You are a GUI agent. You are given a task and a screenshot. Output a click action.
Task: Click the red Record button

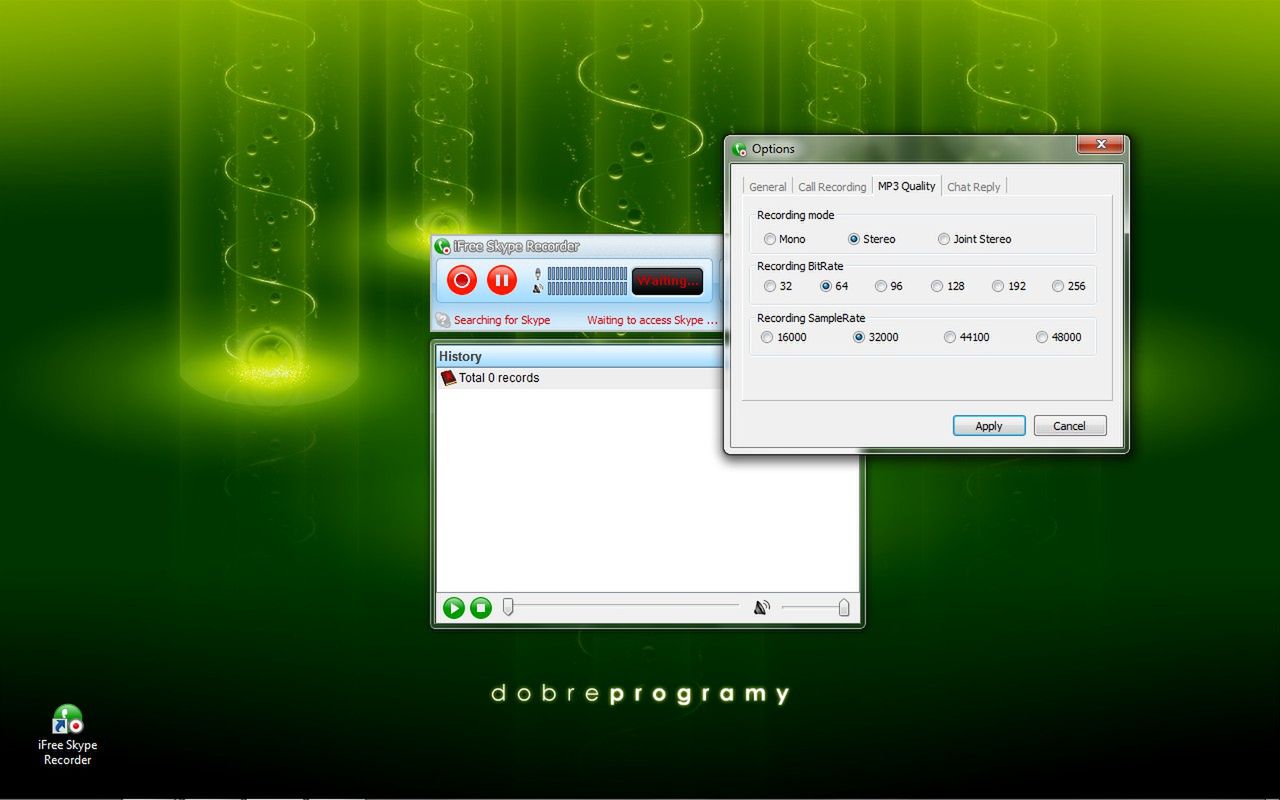coord(461,280)
